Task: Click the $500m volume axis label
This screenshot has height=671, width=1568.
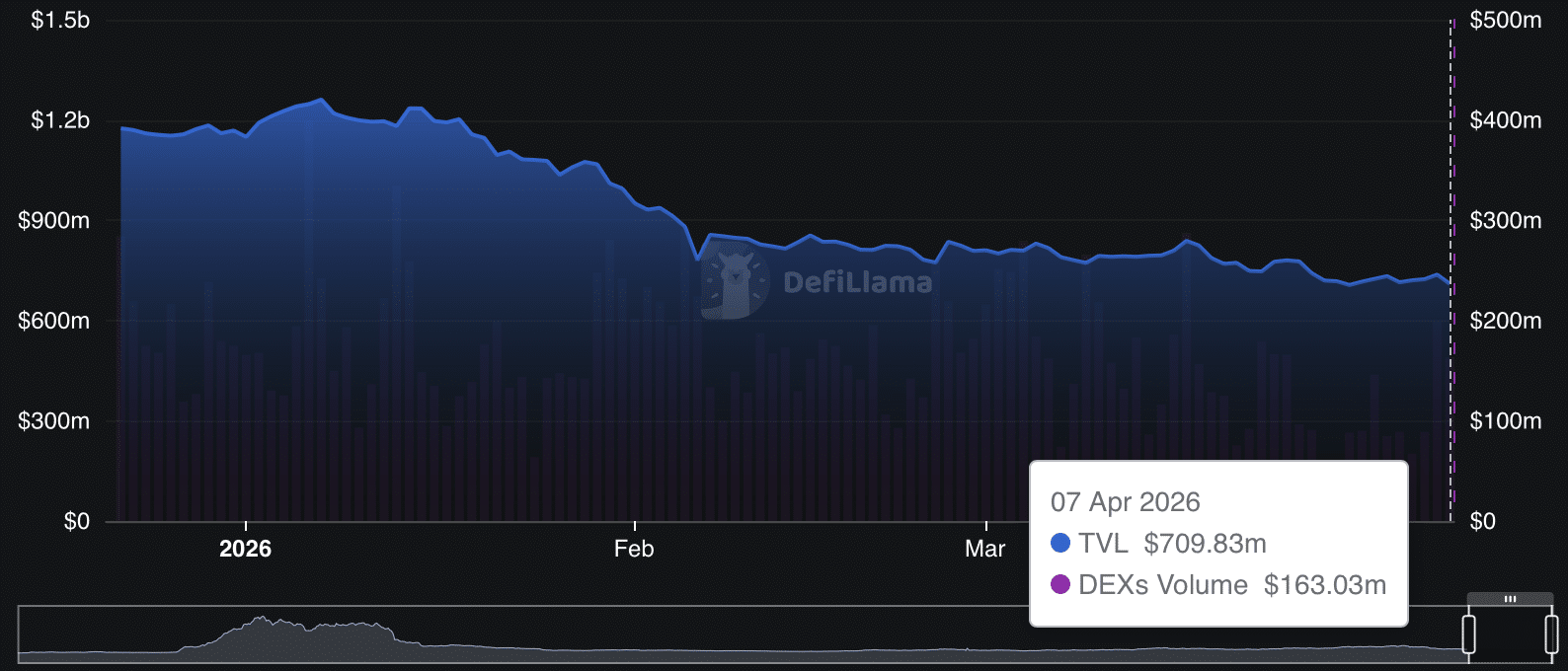Action: coord(1505,20)
